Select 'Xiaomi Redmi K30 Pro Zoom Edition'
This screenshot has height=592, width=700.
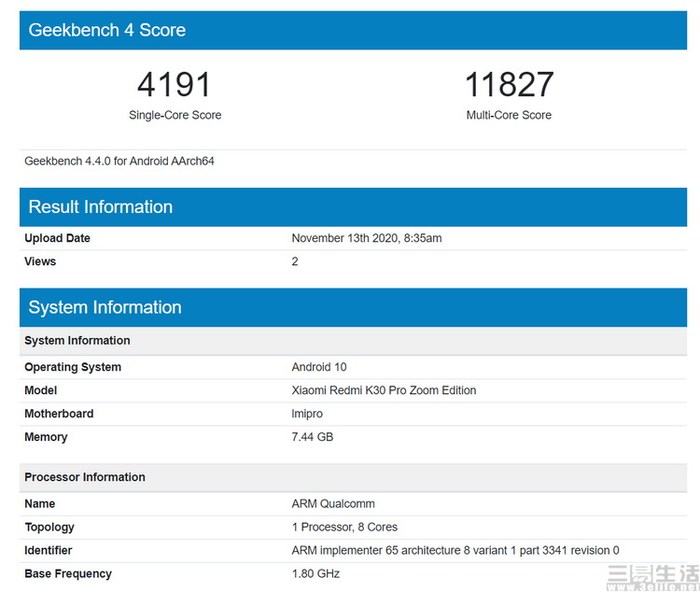coord(384,391)
